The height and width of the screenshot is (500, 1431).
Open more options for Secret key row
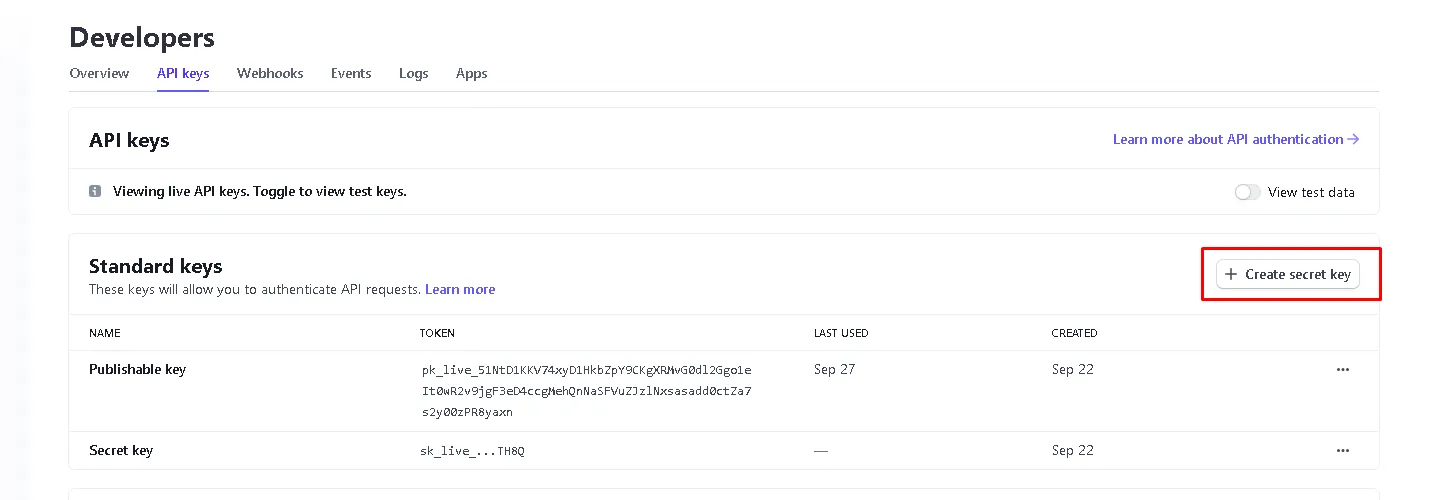coord(1343,450)
